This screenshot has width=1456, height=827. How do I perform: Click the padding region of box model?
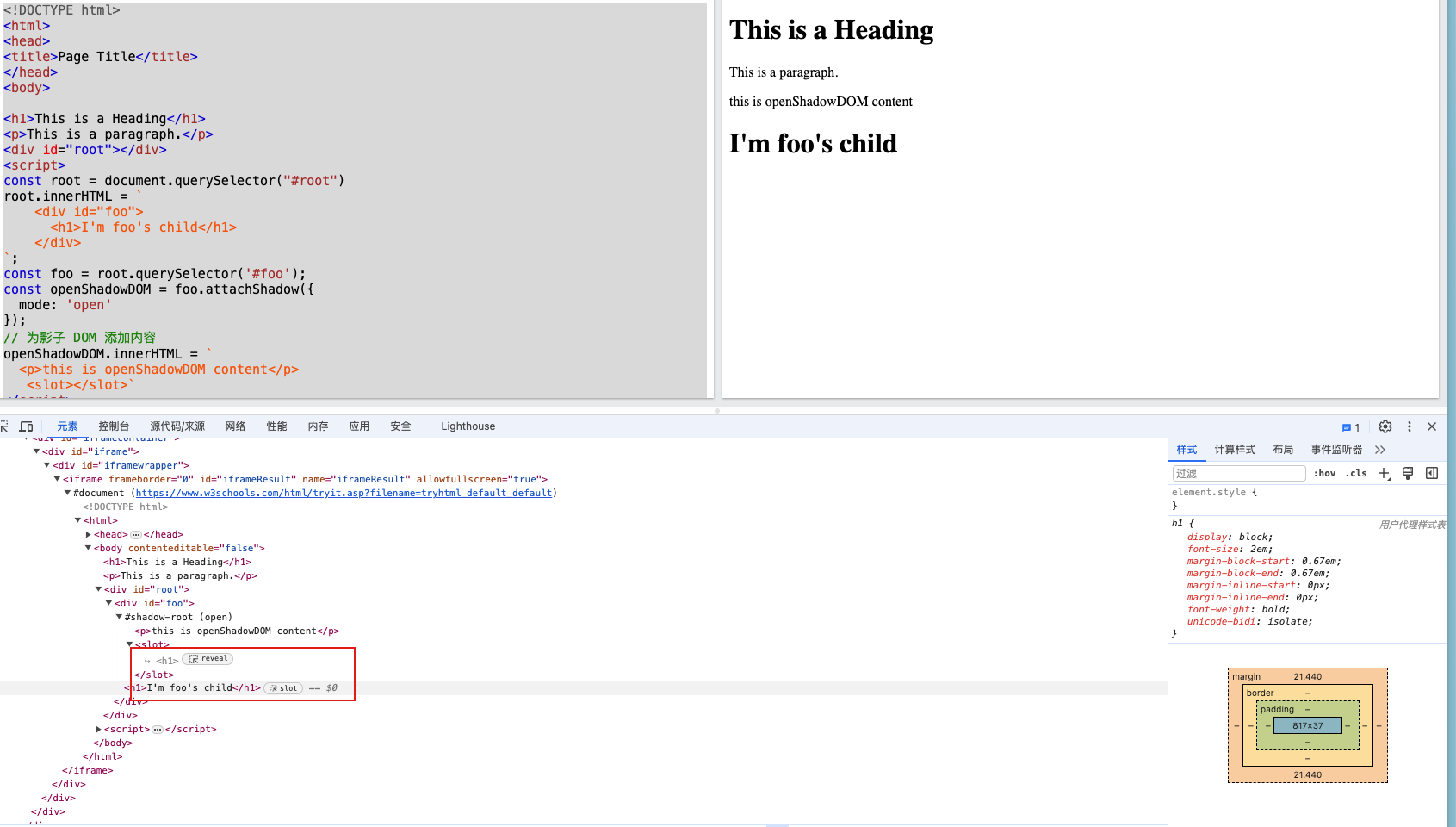pos(1307,710)
